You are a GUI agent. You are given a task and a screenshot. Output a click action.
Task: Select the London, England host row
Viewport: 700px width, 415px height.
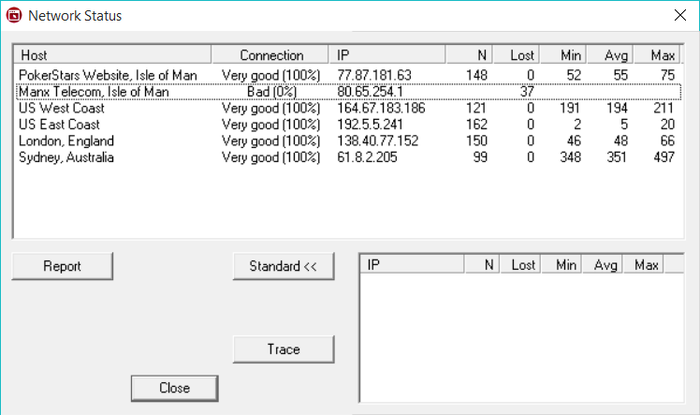(348, 141)
